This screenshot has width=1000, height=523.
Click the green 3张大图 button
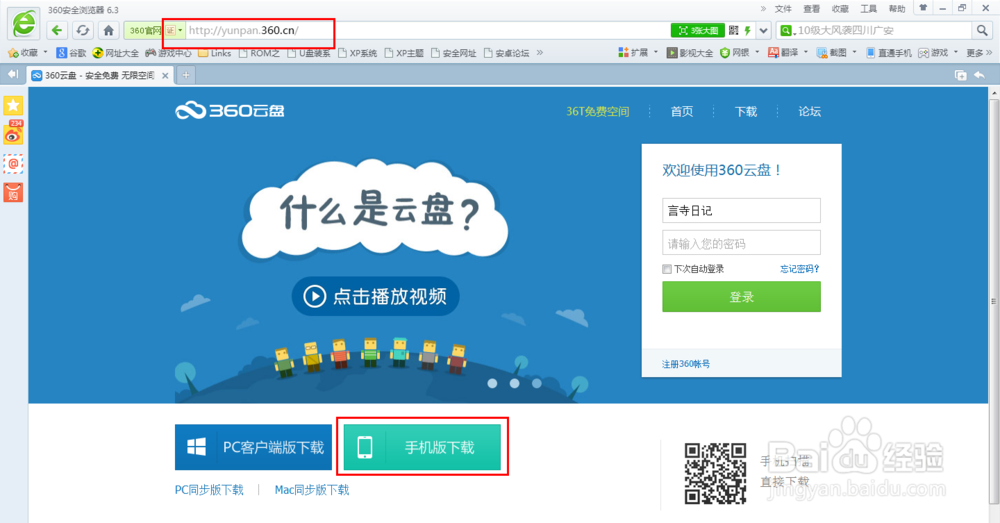click(698, 30)
